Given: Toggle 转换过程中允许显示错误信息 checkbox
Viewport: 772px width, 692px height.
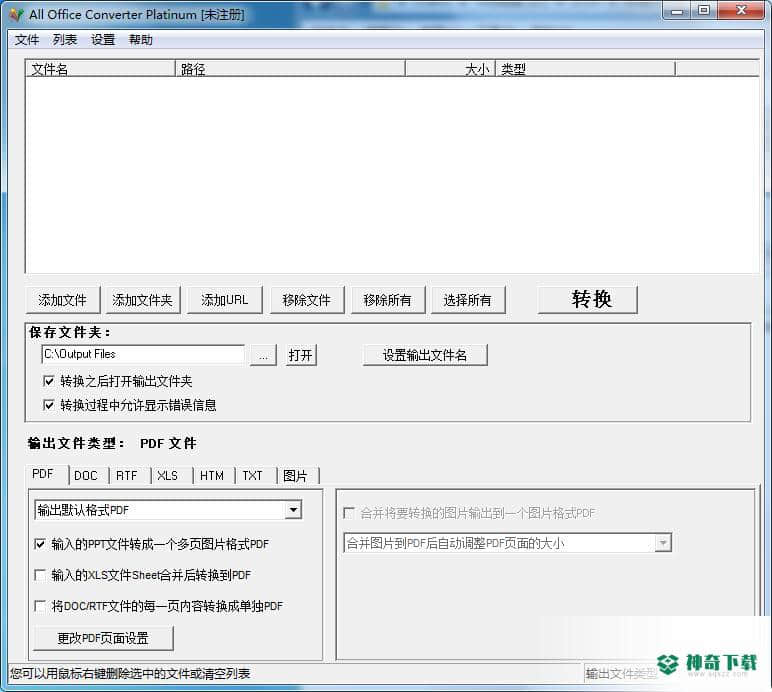Looking at the screenshot, I should point(49,405).
